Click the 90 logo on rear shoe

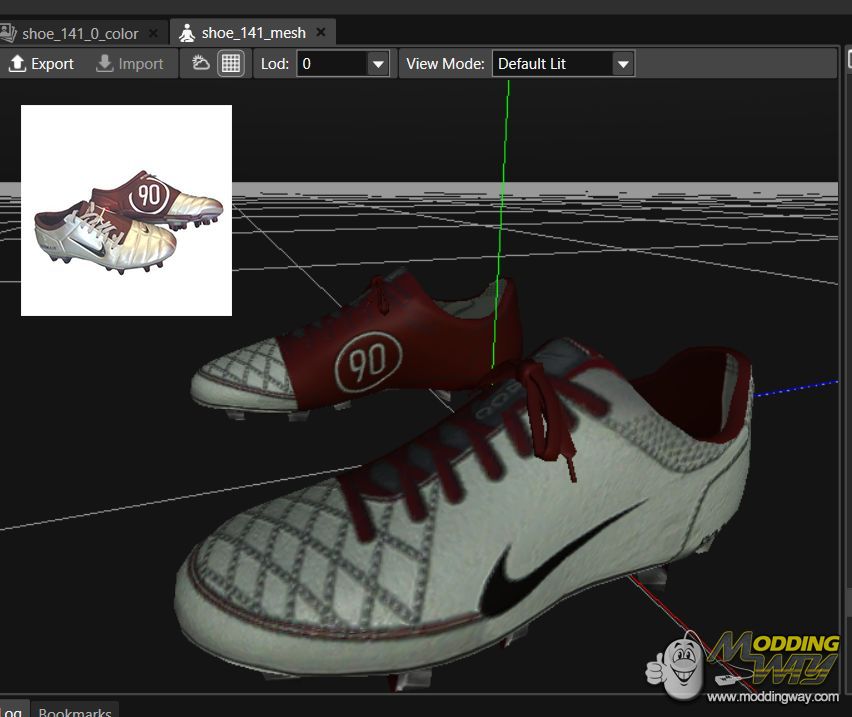point(368,361)
